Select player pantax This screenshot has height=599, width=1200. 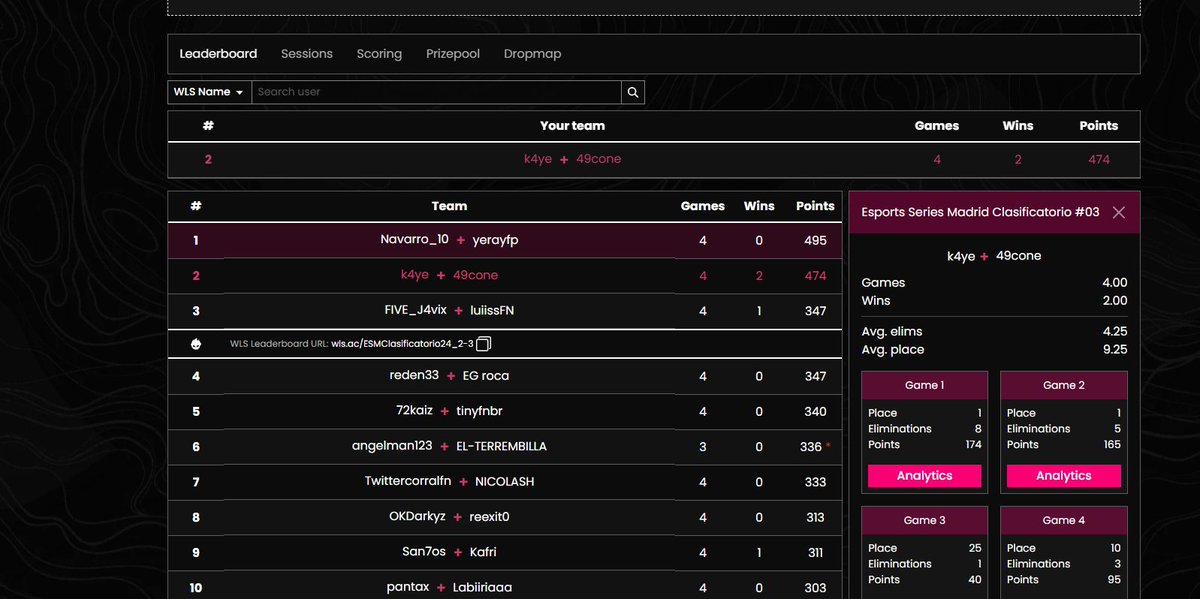(x=408, y=588)
